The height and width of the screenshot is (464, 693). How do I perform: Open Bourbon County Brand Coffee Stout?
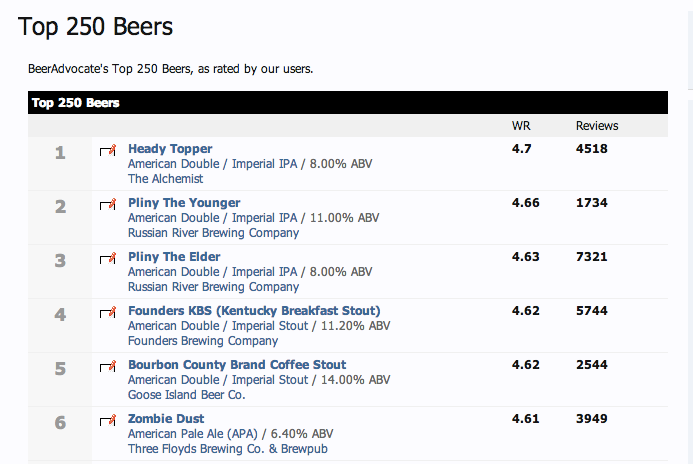pyautogui.click(x=237, y=365)
